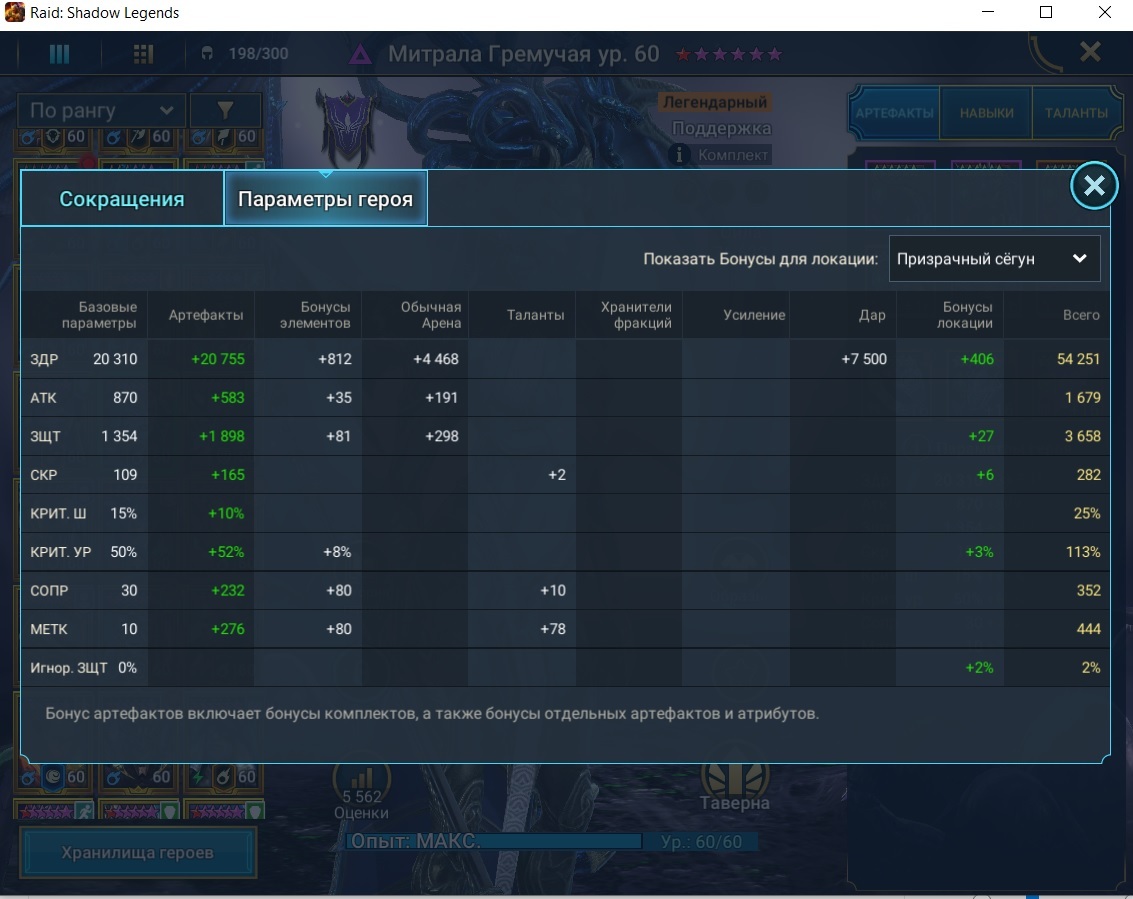Open the Артефакты tab
This screenshot has height=899, width=1133.
[895, 113]
